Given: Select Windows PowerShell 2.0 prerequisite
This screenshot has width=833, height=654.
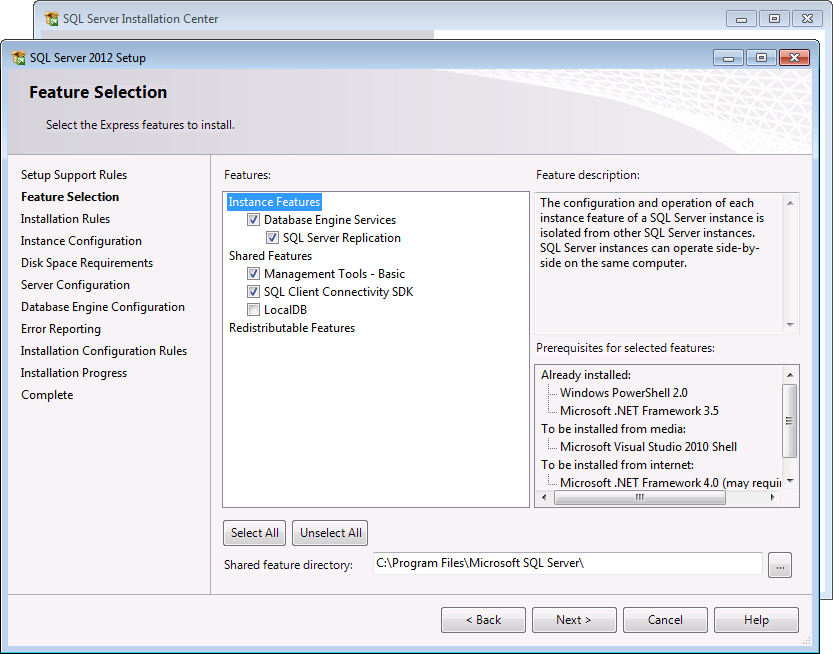Looking at the screenshot, I should tap(624, 393).
